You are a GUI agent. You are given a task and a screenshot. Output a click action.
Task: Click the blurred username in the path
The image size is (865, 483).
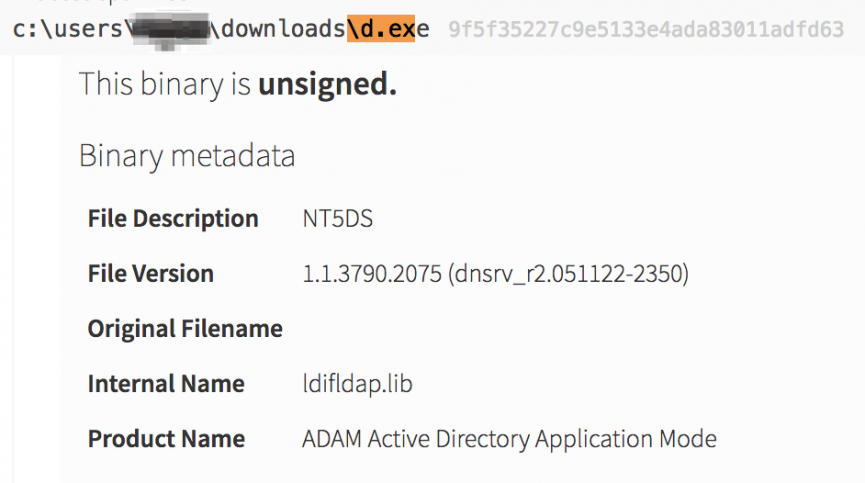(x=170, y=31)
